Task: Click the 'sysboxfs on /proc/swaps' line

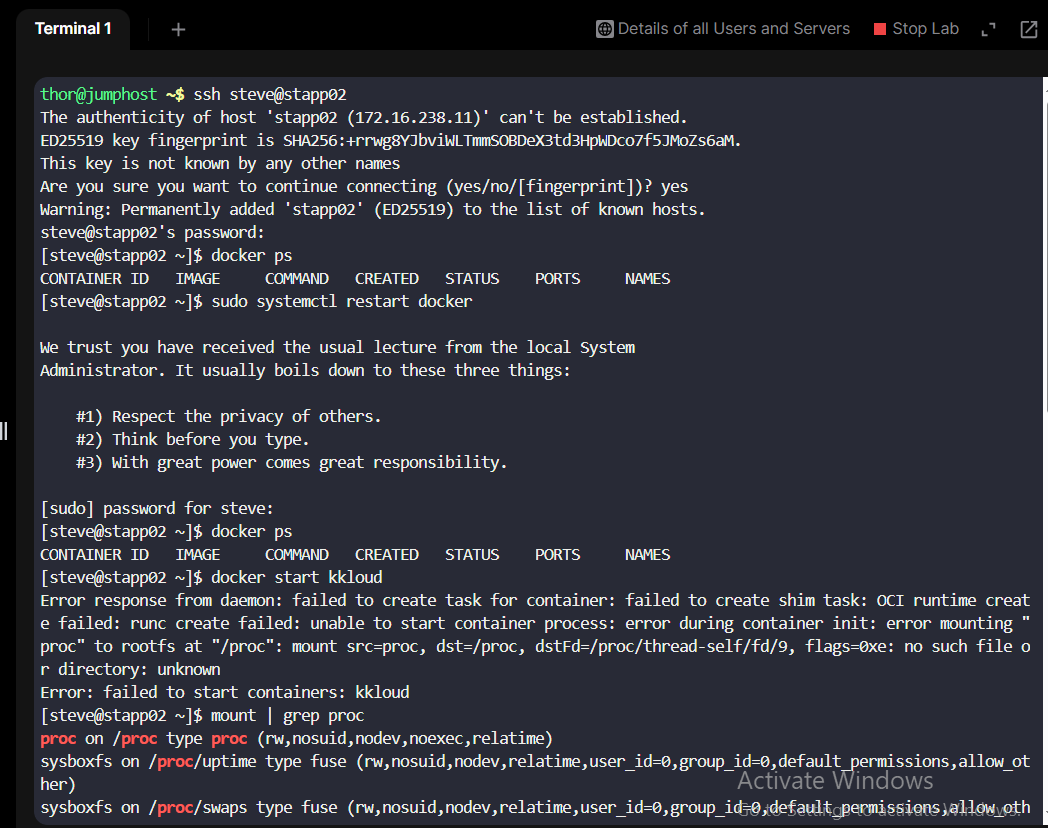Action: coord(535,808)
